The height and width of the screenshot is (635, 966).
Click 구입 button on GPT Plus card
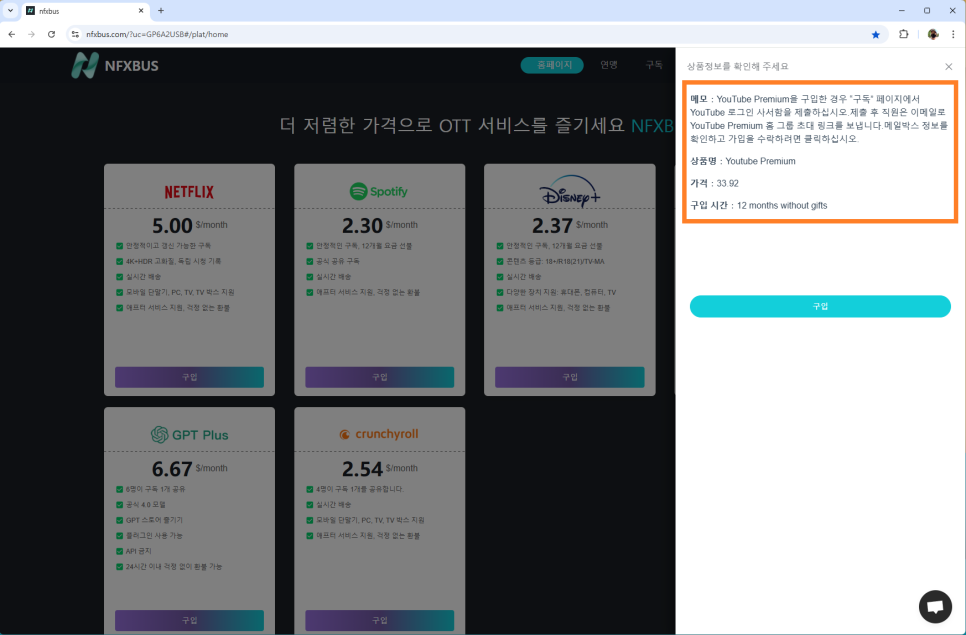click(x=189, y=620)
